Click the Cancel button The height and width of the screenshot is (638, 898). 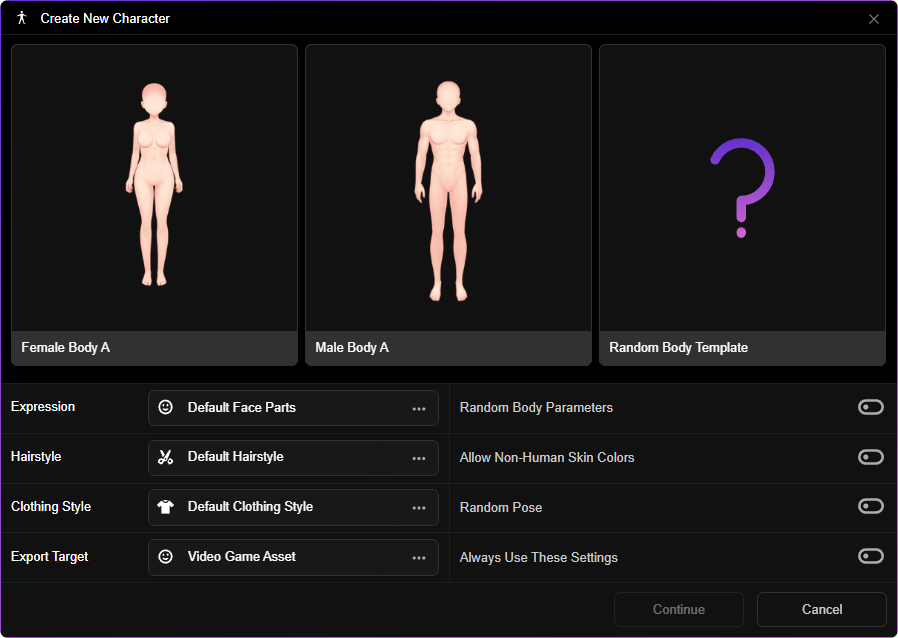click(822, 609)
